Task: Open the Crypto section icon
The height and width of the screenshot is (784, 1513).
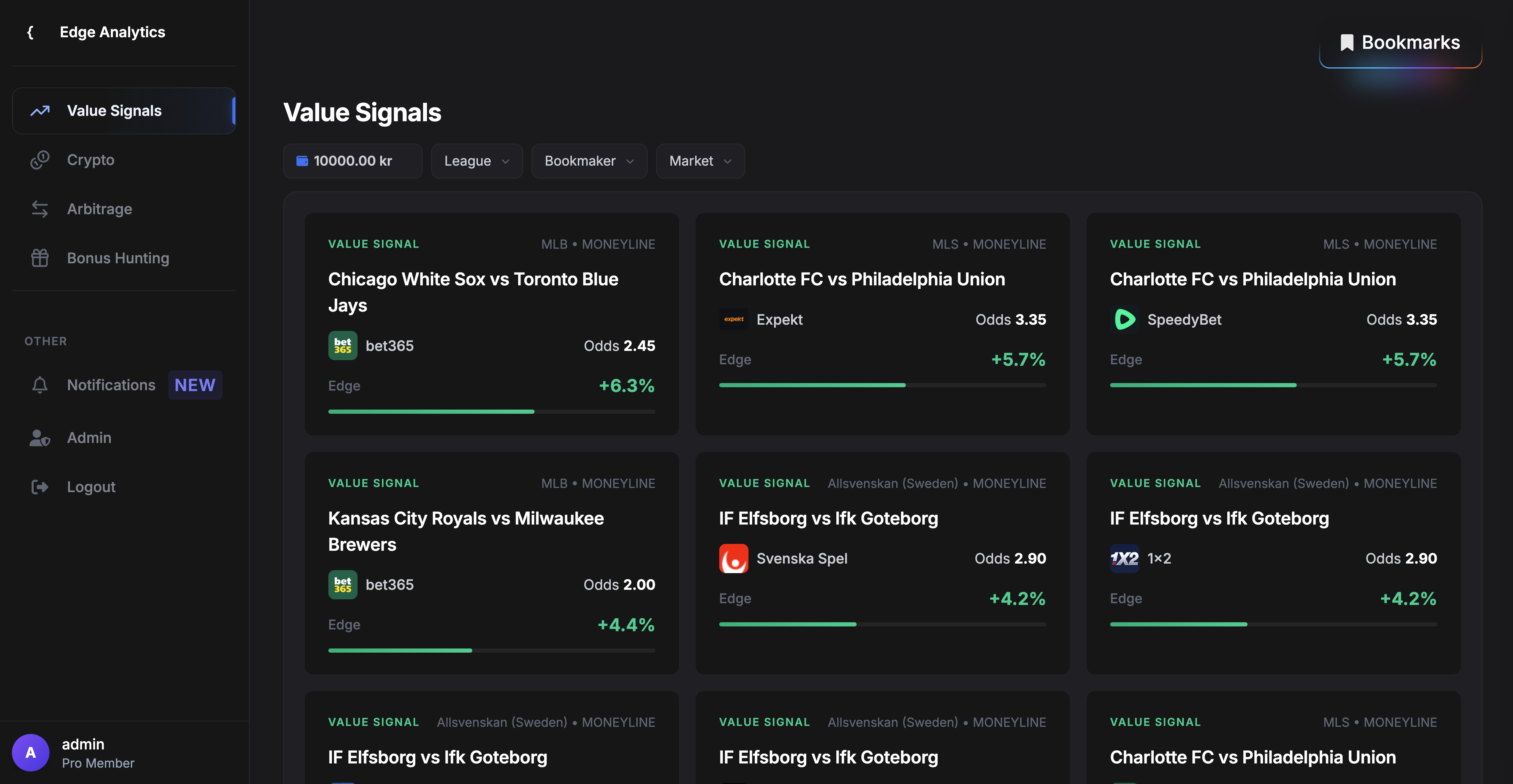Action: point(39,159)
